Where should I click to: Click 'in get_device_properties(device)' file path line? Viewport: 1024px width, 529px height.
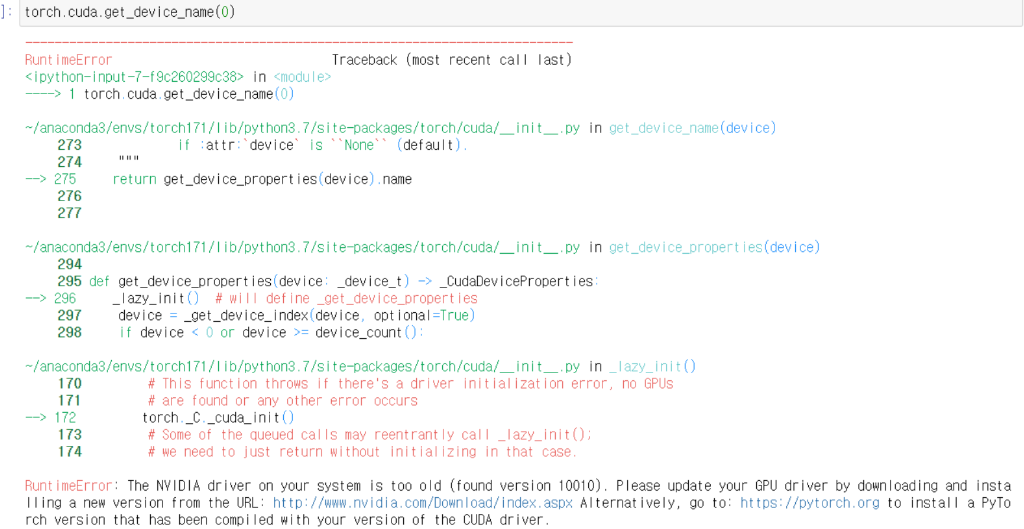click(423, 248)
